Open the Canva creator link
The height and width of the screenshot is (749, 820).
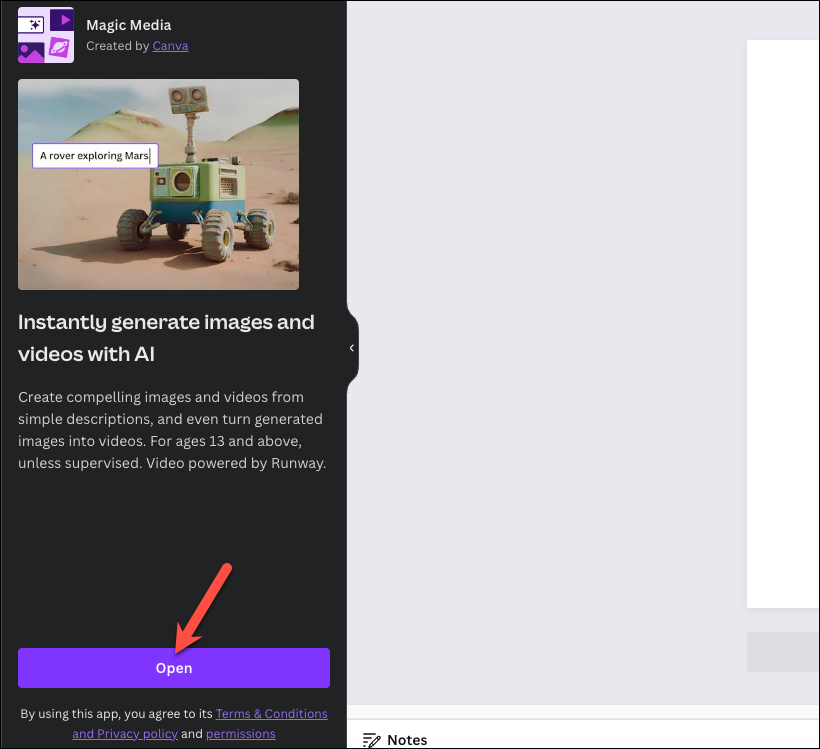170,46
